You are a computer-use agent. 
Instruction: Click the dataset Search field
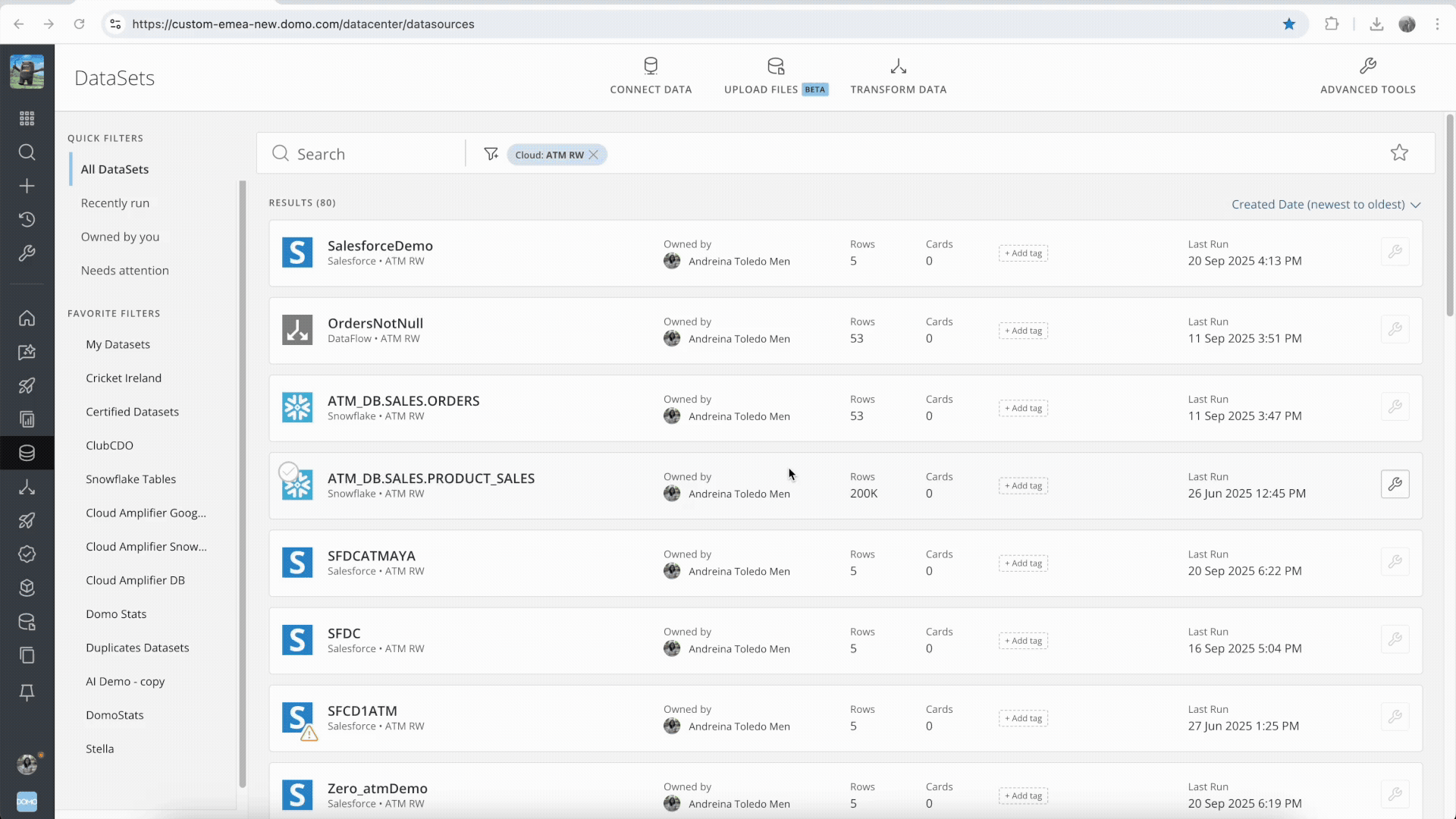[368, 154]
